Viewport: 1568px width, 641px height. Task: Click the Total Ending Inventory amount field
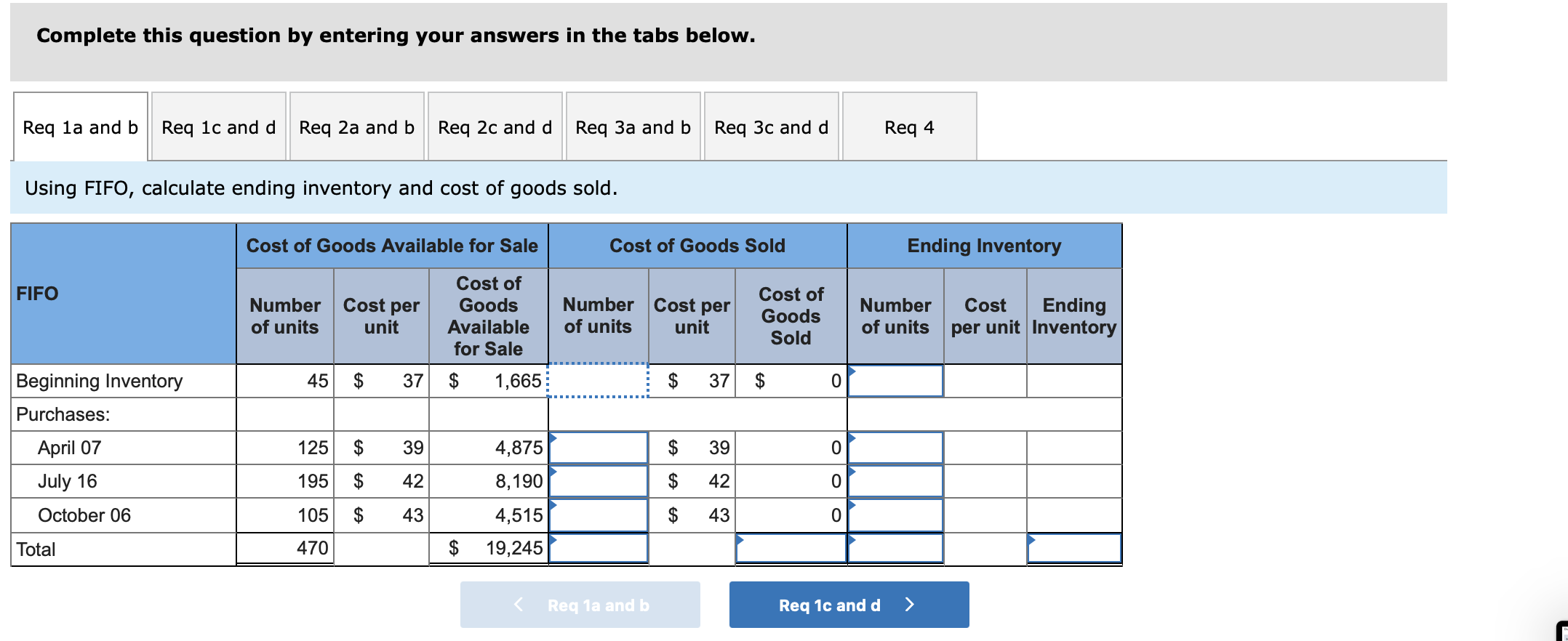coord(1073,549)
